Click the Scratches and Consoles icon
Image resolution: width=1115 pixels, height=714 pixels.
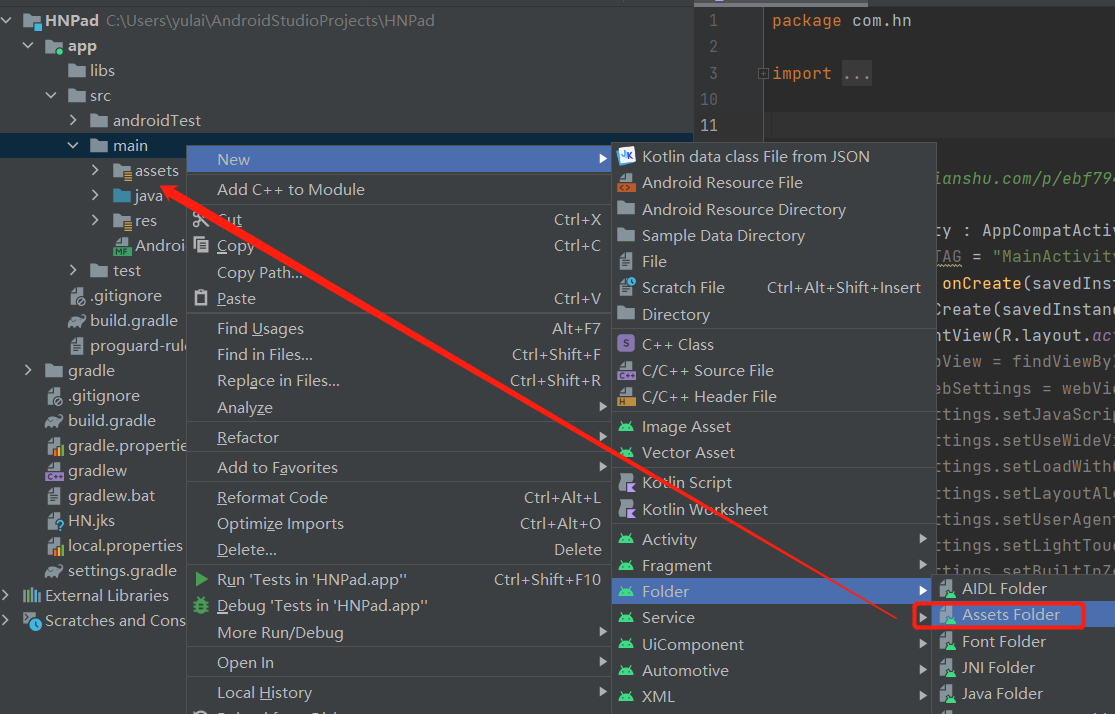click(x=32, y=621)
